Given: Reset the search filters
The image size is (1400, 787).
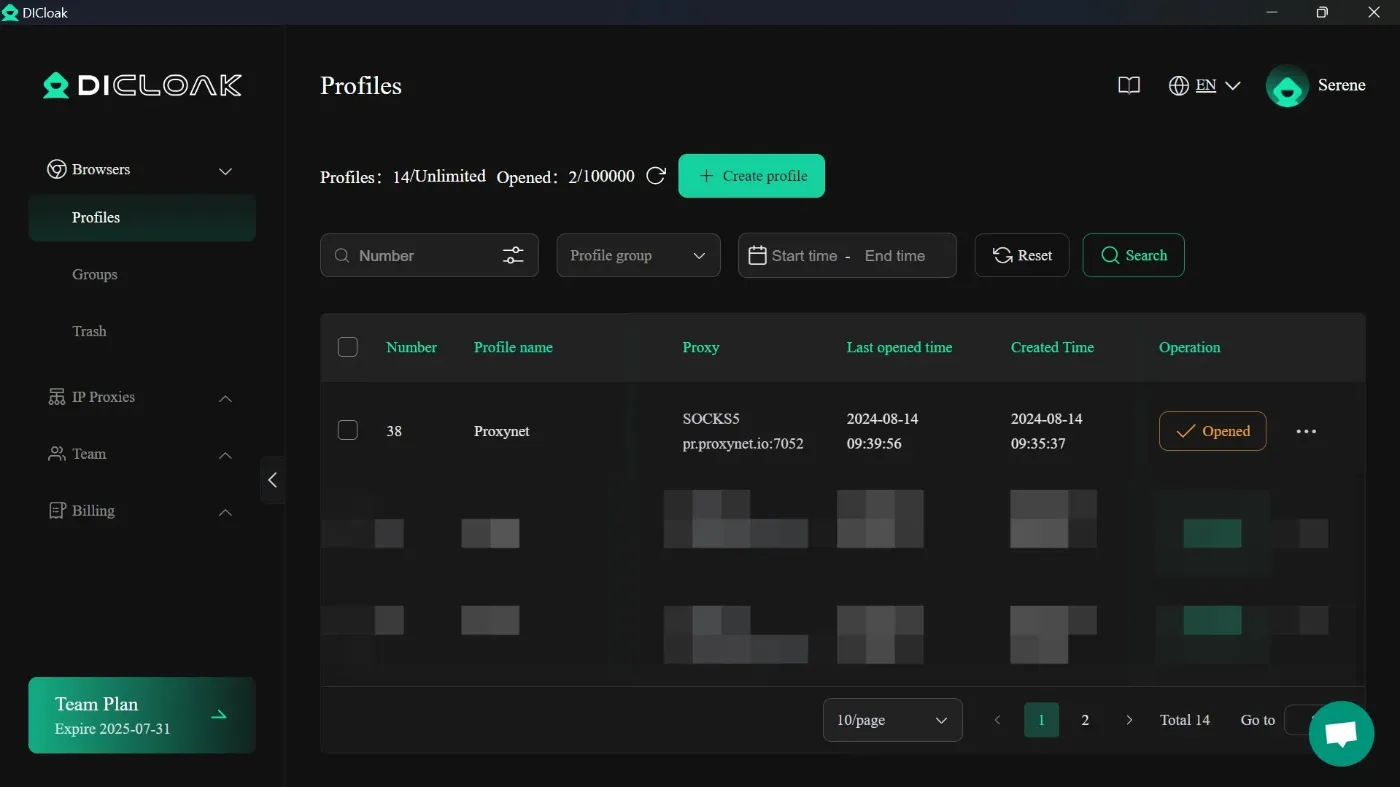Looking at the screenshot, I should [1022, 255].
